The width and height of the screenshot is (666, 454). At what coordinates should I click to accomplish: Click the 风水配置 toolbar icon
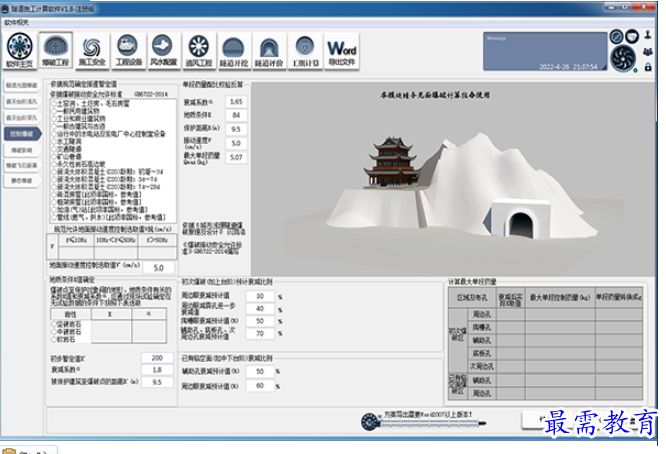(163, 51)
